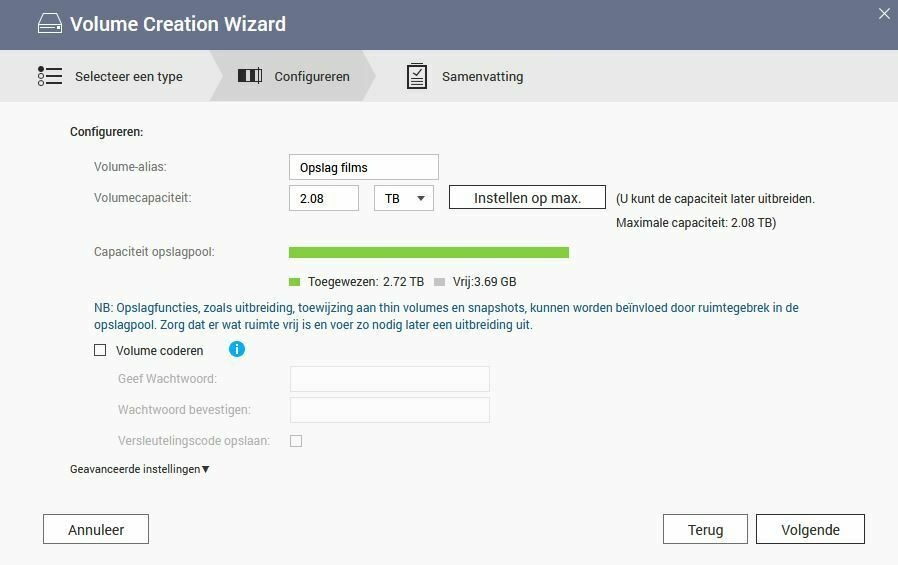Image resolution: width=898 pixels, height=565 pixels.
Task: Click the Annuleer button
Action: (x=96, y=530)
